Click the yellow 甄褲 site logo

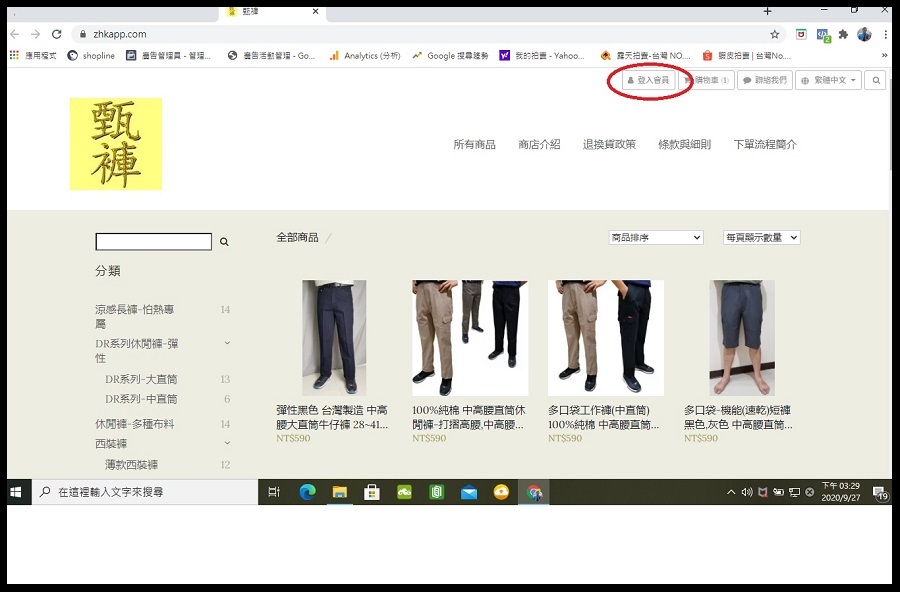click(115, 144)
